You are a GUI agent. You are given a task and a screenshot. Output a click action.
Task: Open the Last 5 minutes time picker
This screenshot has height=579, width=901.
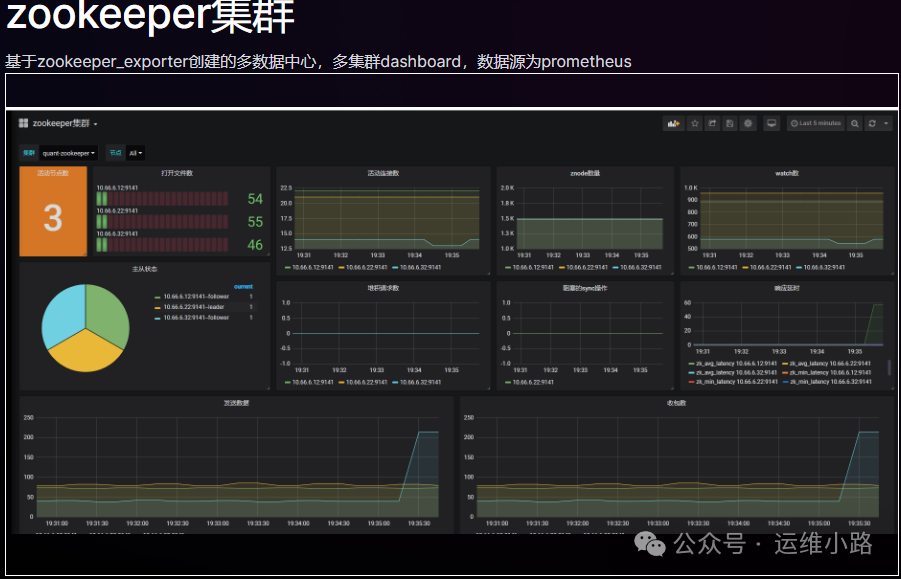[816, 123]
